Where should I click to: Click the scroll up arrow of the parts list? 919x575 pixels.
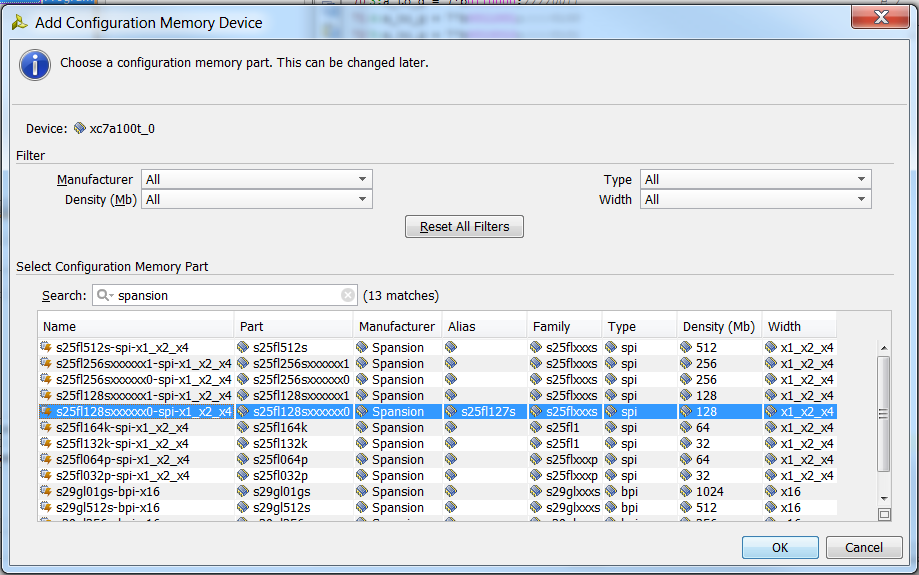pyautogui.click(x=884, y=348)
